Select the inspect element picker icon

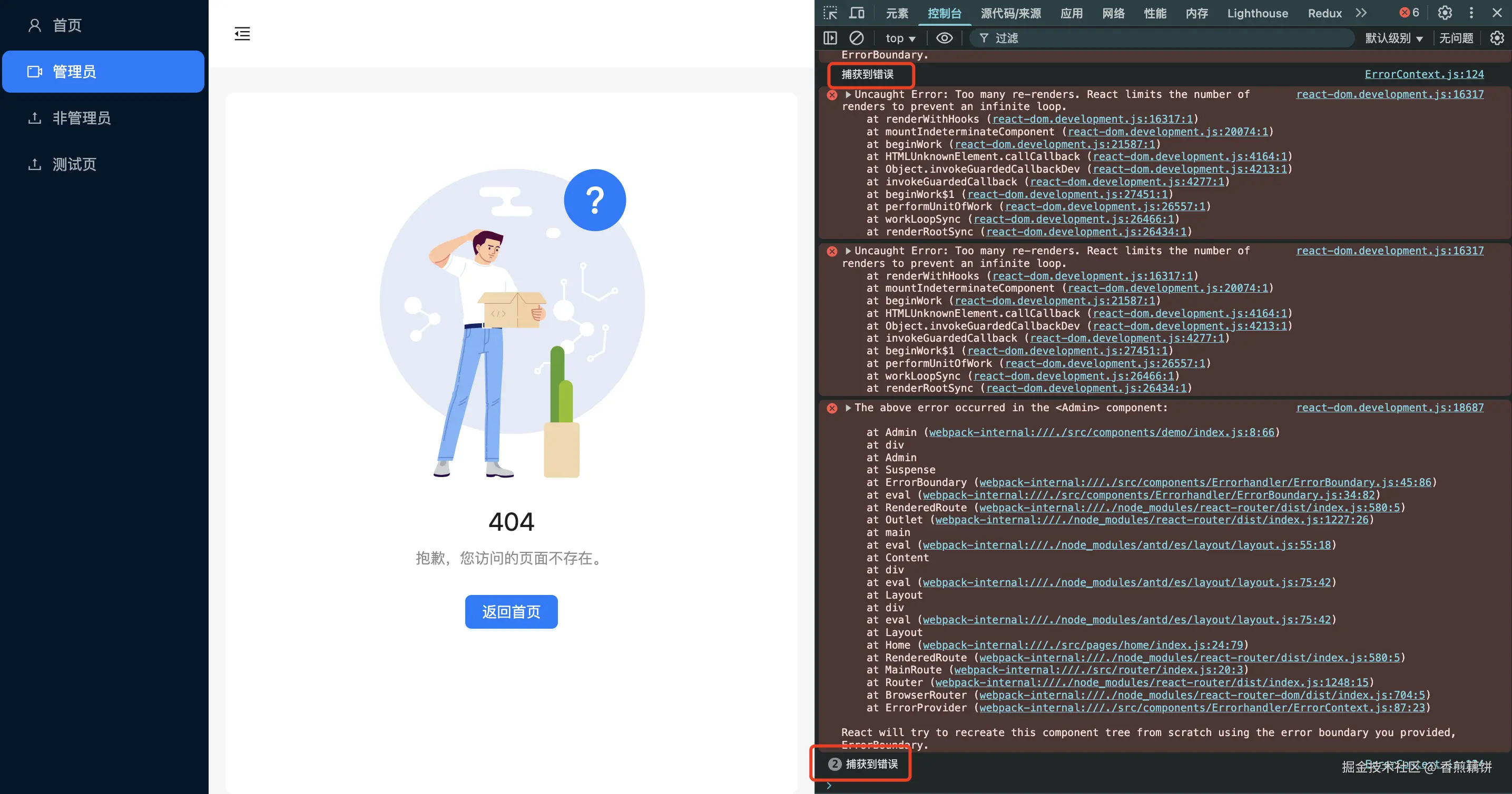830,13
